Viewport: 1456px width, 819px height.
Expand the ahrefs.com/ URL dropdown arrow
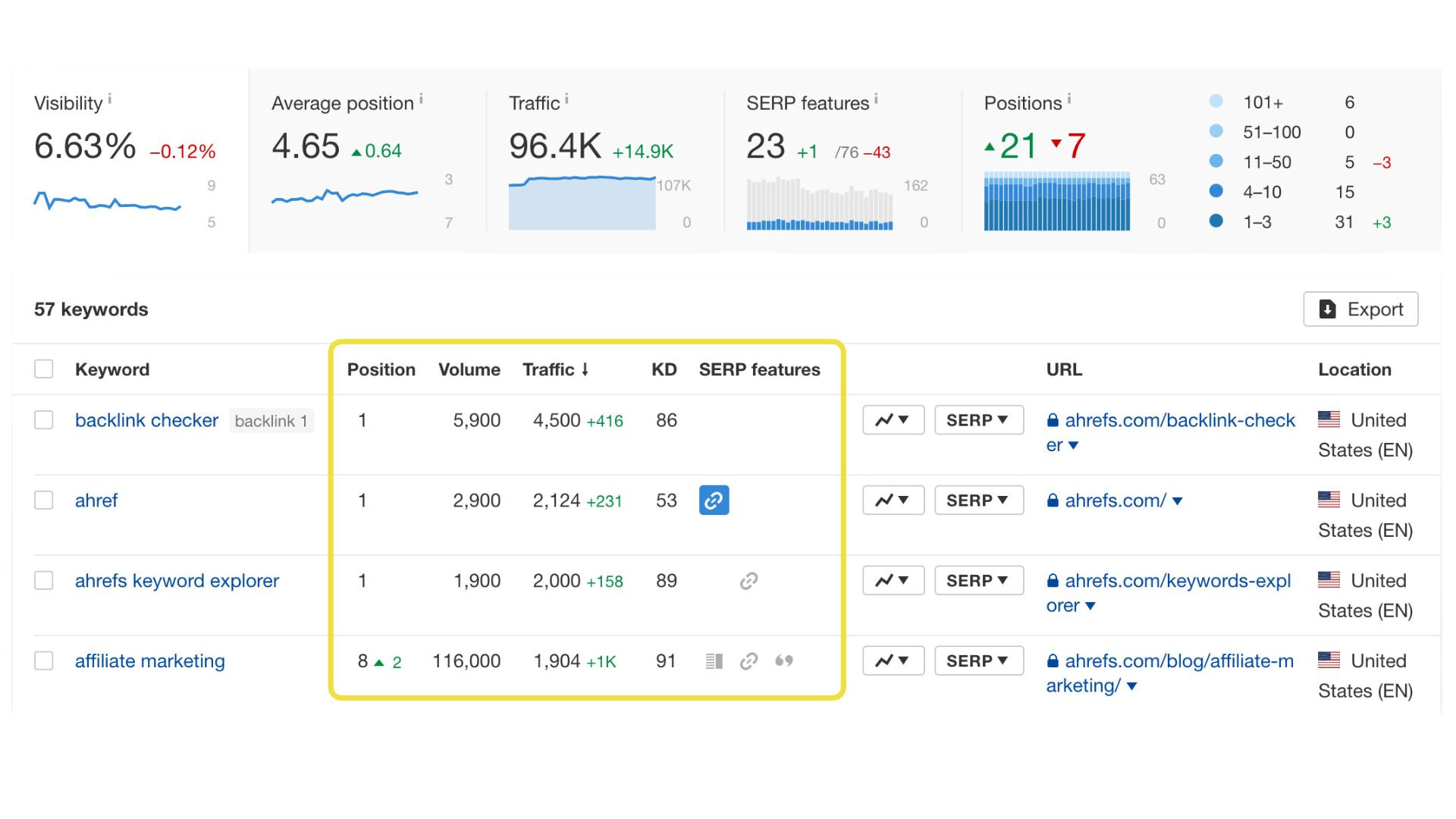pos(1178,501)
